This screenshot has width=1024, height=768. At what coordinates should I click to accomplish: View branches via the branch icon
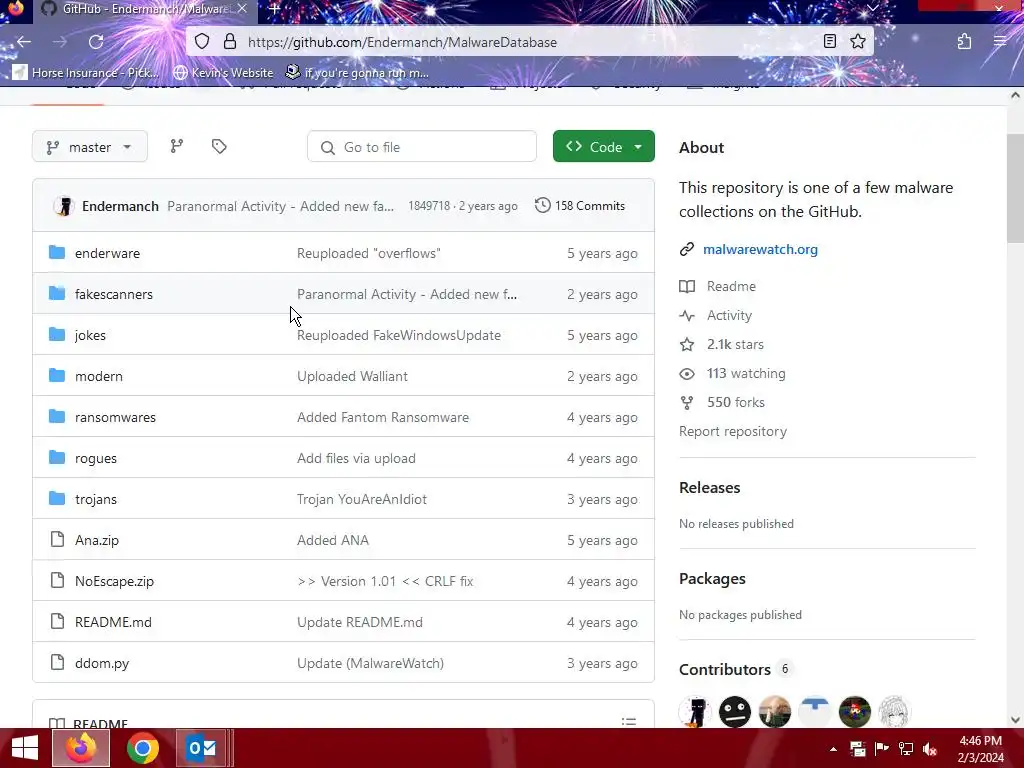pyautogui.click(x=177, y=146)
